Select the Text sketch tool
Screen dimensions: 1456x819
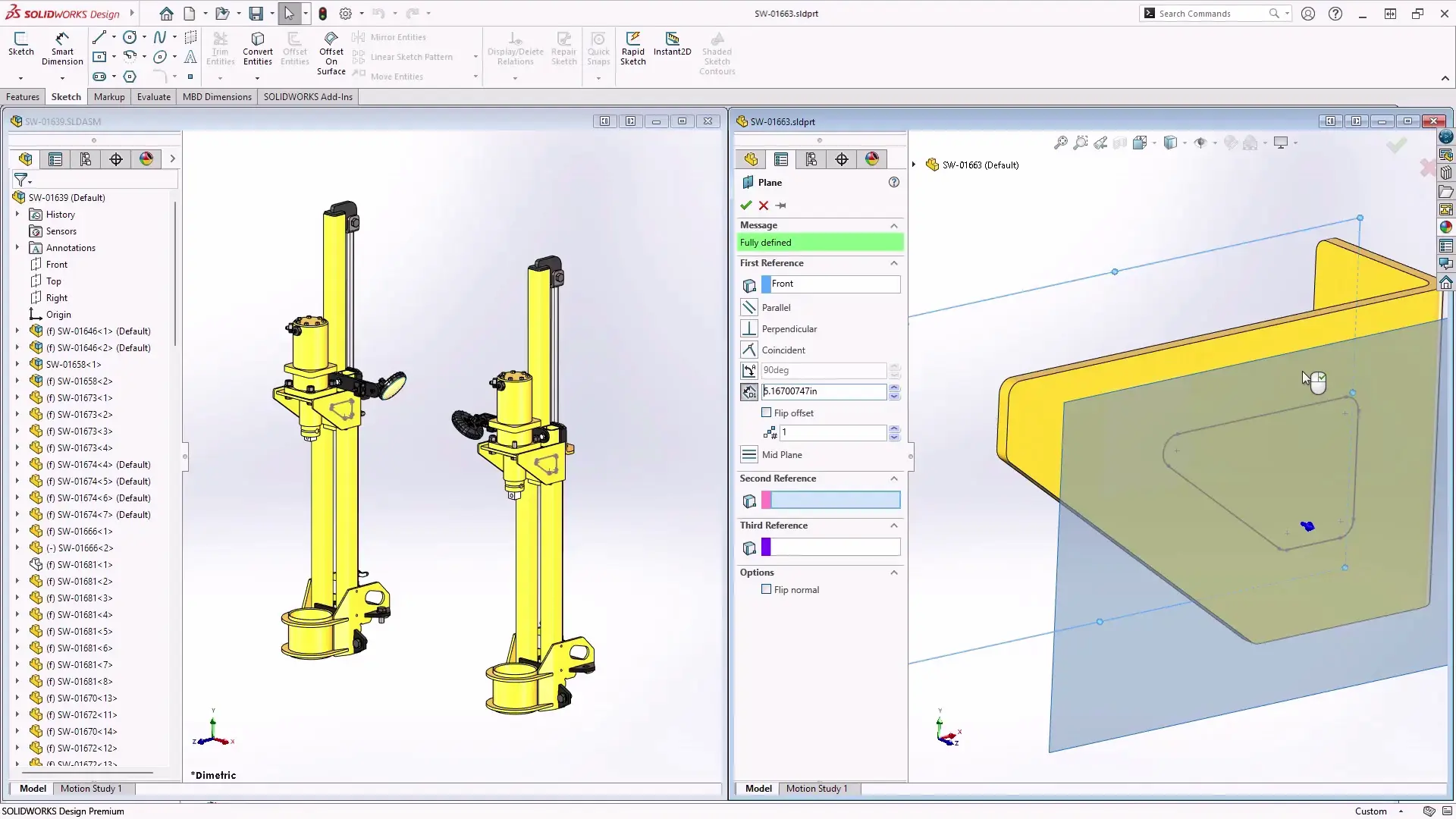click(190, 57)
